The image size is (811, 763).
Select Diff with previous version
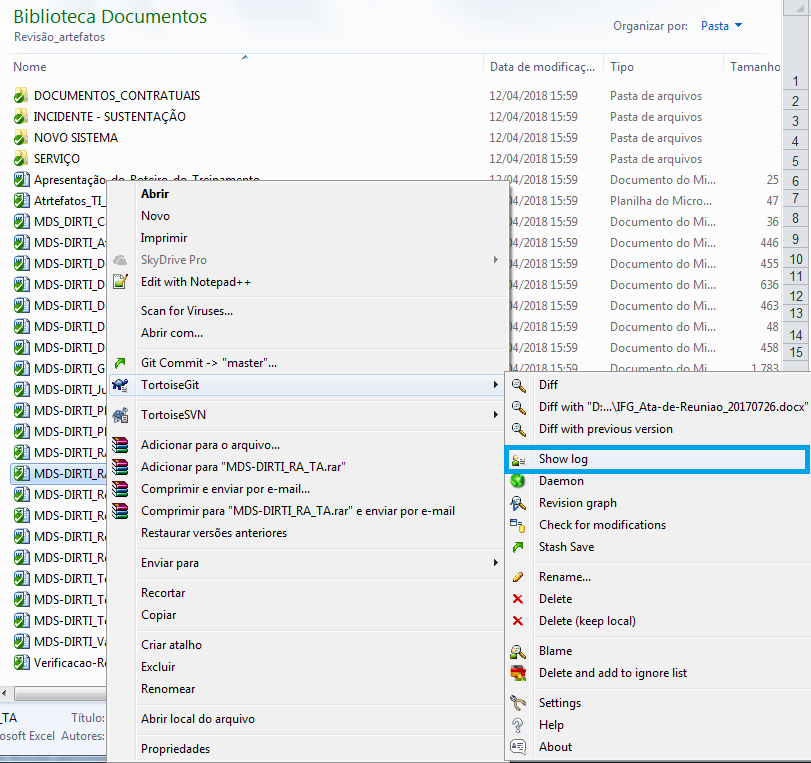[x=605, y=429]
